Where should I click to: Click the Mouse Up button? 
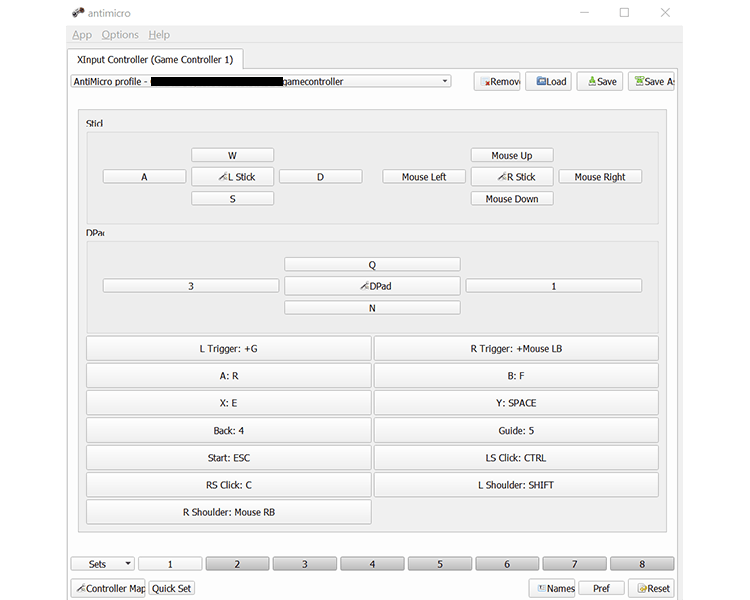pos(512,155)
